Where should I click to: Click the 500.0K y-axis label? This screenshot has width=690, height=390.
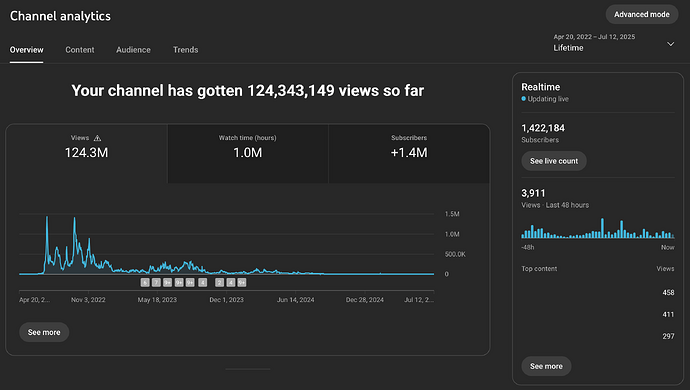[455, 254]
